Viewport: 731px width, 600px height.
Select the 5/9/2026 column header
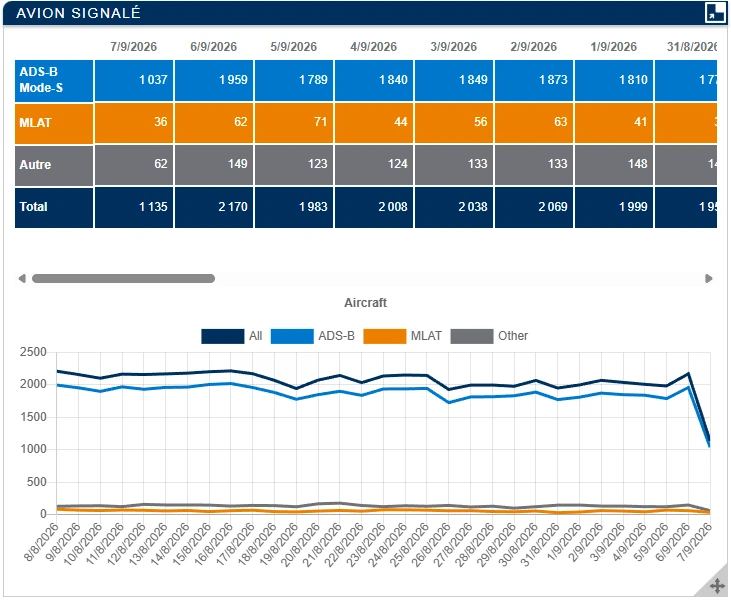[x=294, y=47]
